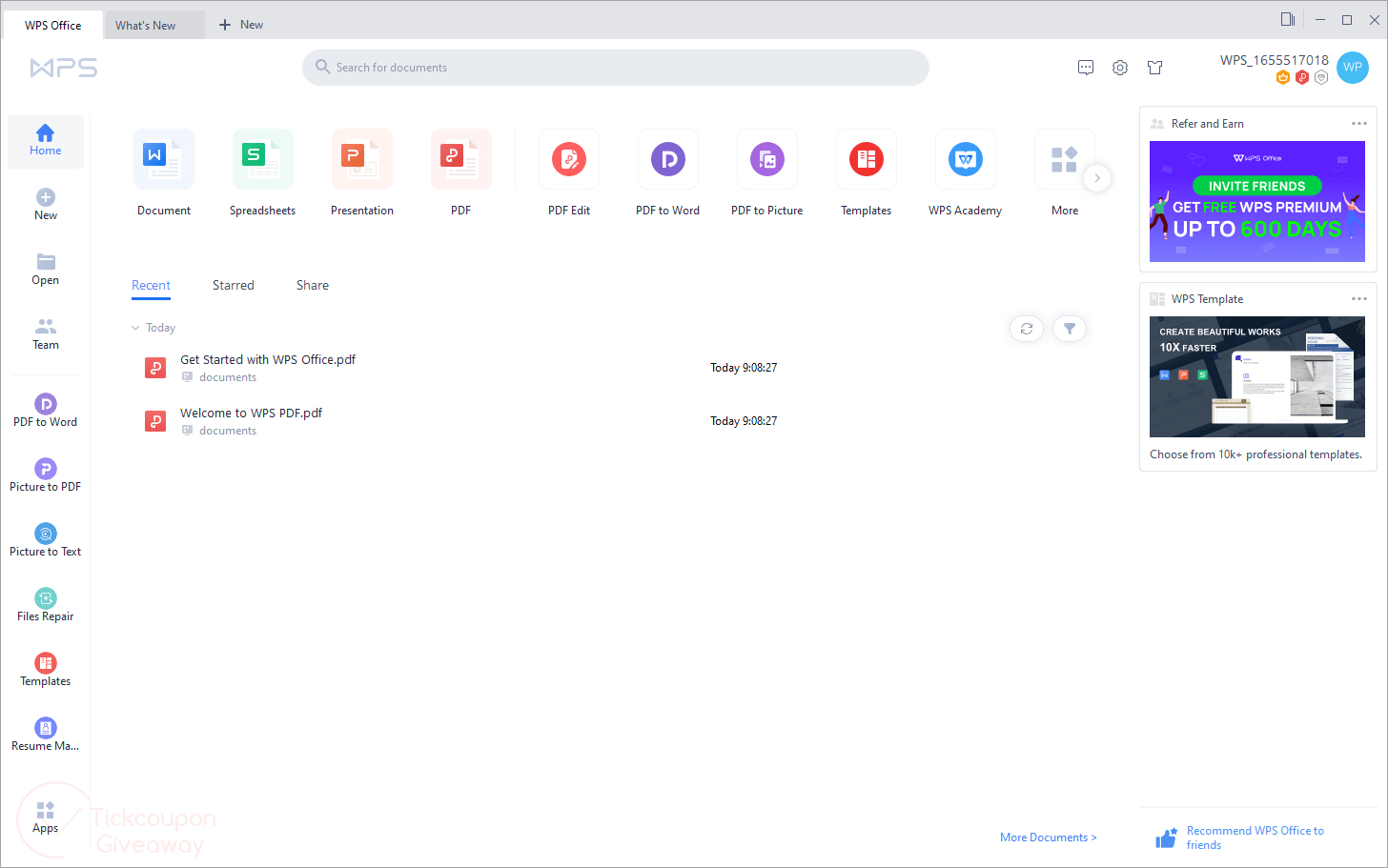Open Picture to PDF tool
This screenshot has height=868, width=1388.
click(46, 475)
